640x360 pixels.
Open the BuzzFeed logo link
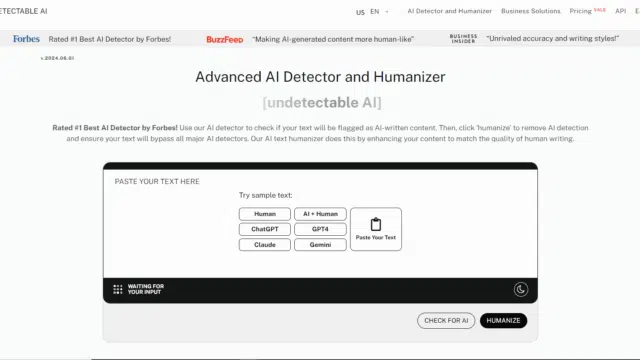tap(224, 39)
